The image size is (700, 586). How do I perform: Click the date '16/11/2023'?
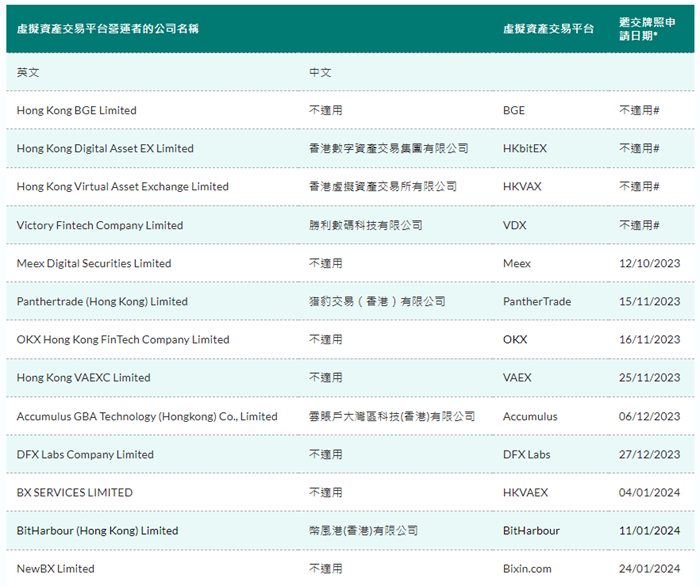pos(649,340)
